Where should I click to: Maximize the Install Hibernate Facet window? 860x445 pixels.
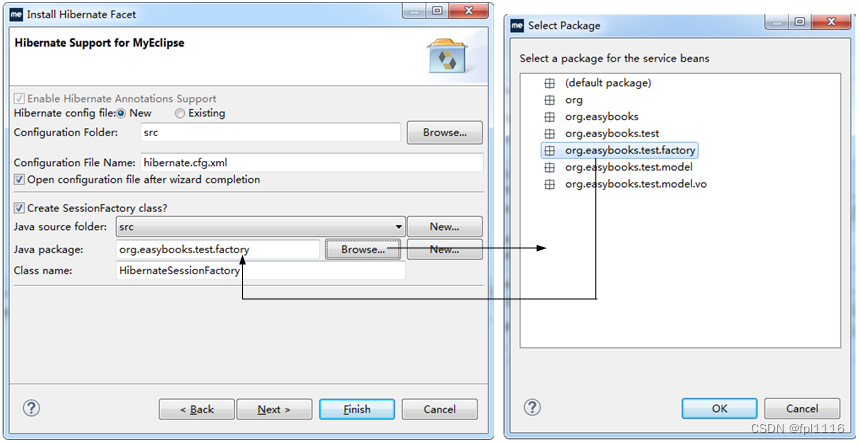[x=437, y=11]
